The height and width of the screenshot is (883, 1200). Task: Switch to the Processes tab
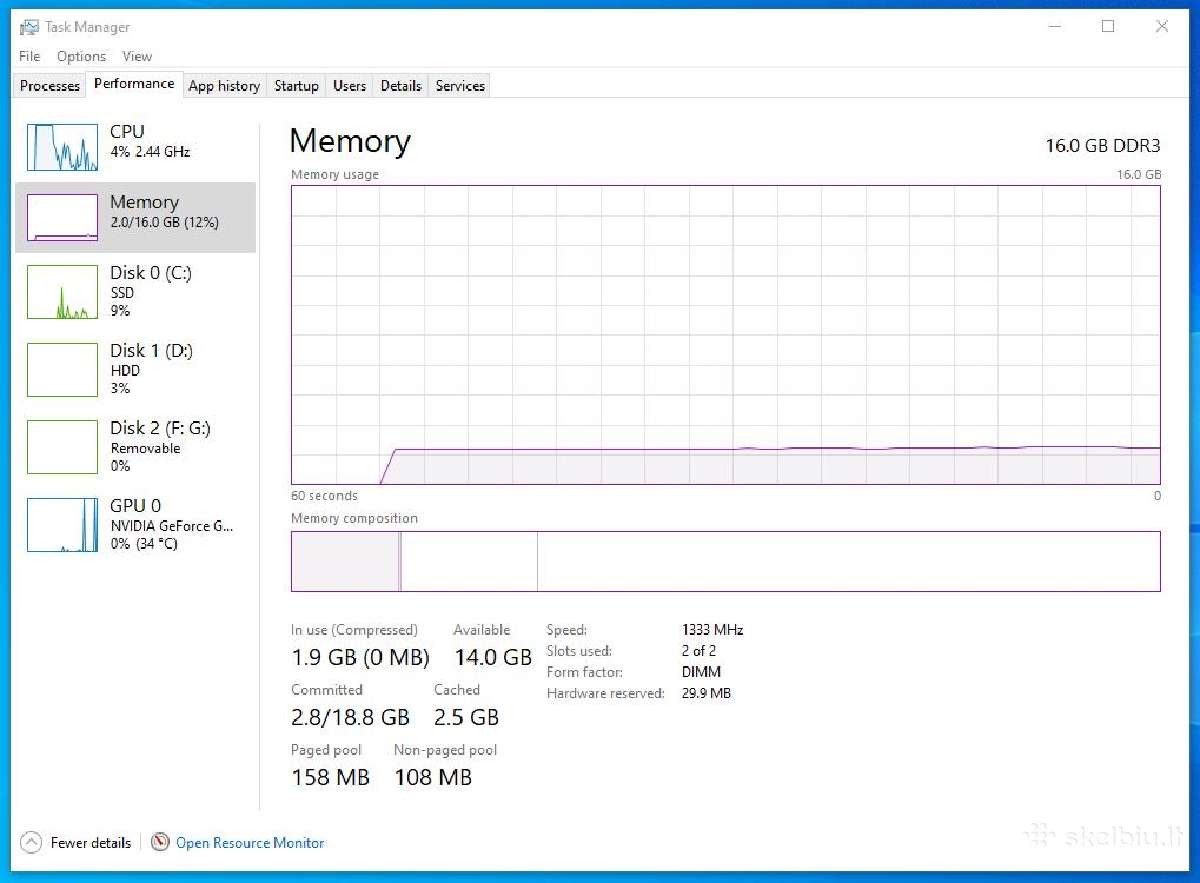coord(50,86)
